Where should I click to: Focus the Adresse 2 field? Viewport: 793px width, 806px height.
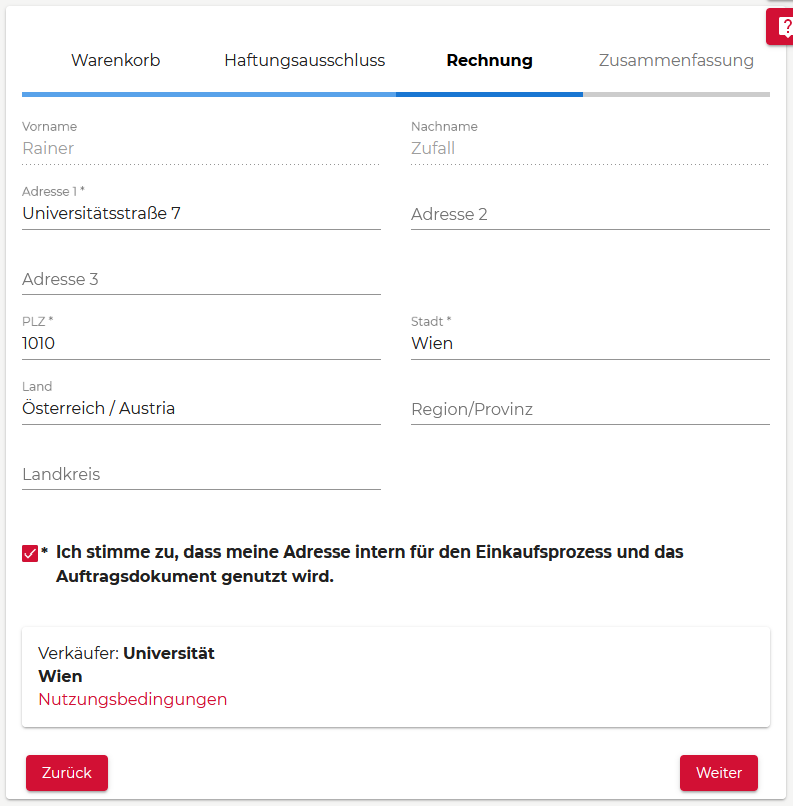pyautogui.click(x=590, y=214)
